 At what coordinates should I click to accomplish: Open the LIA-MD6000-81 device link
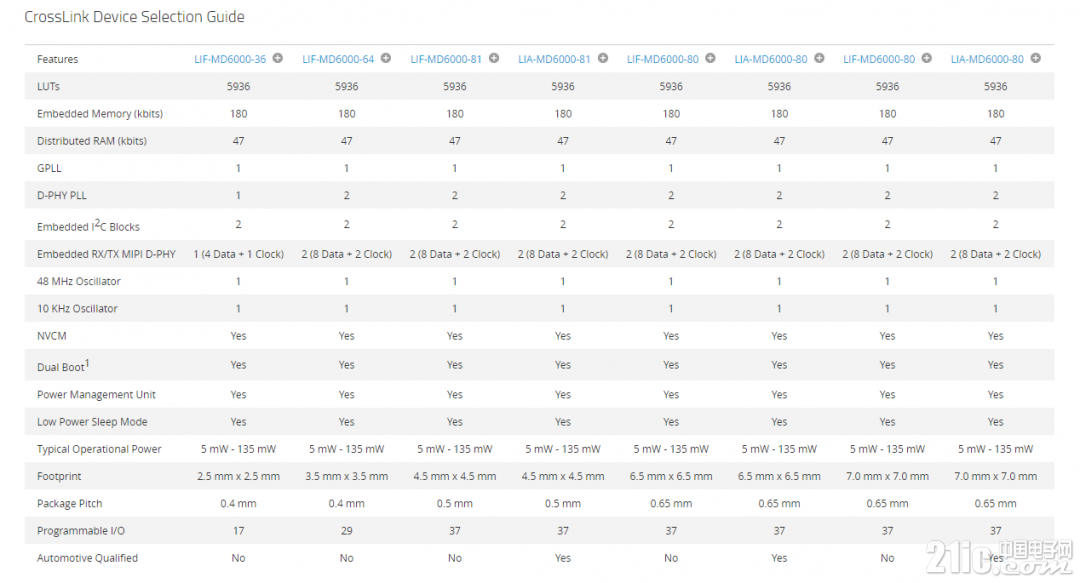tap(554, 59)
